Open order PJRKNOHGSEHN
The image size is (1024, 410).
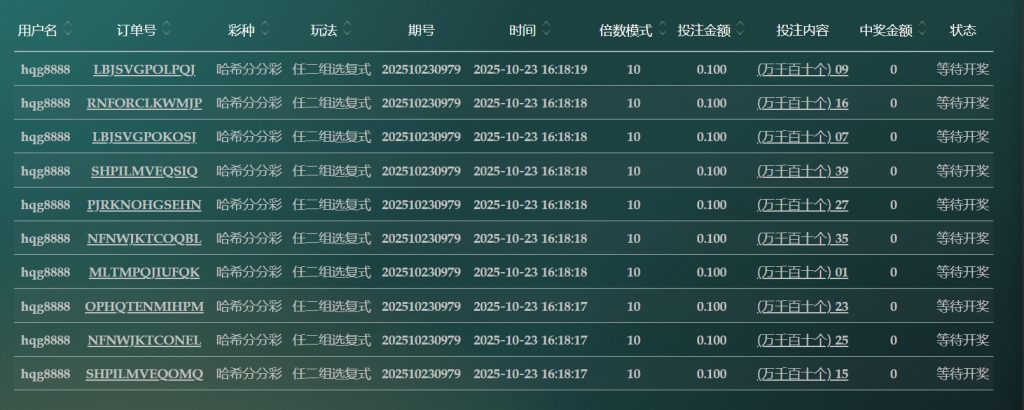(144, 205)
